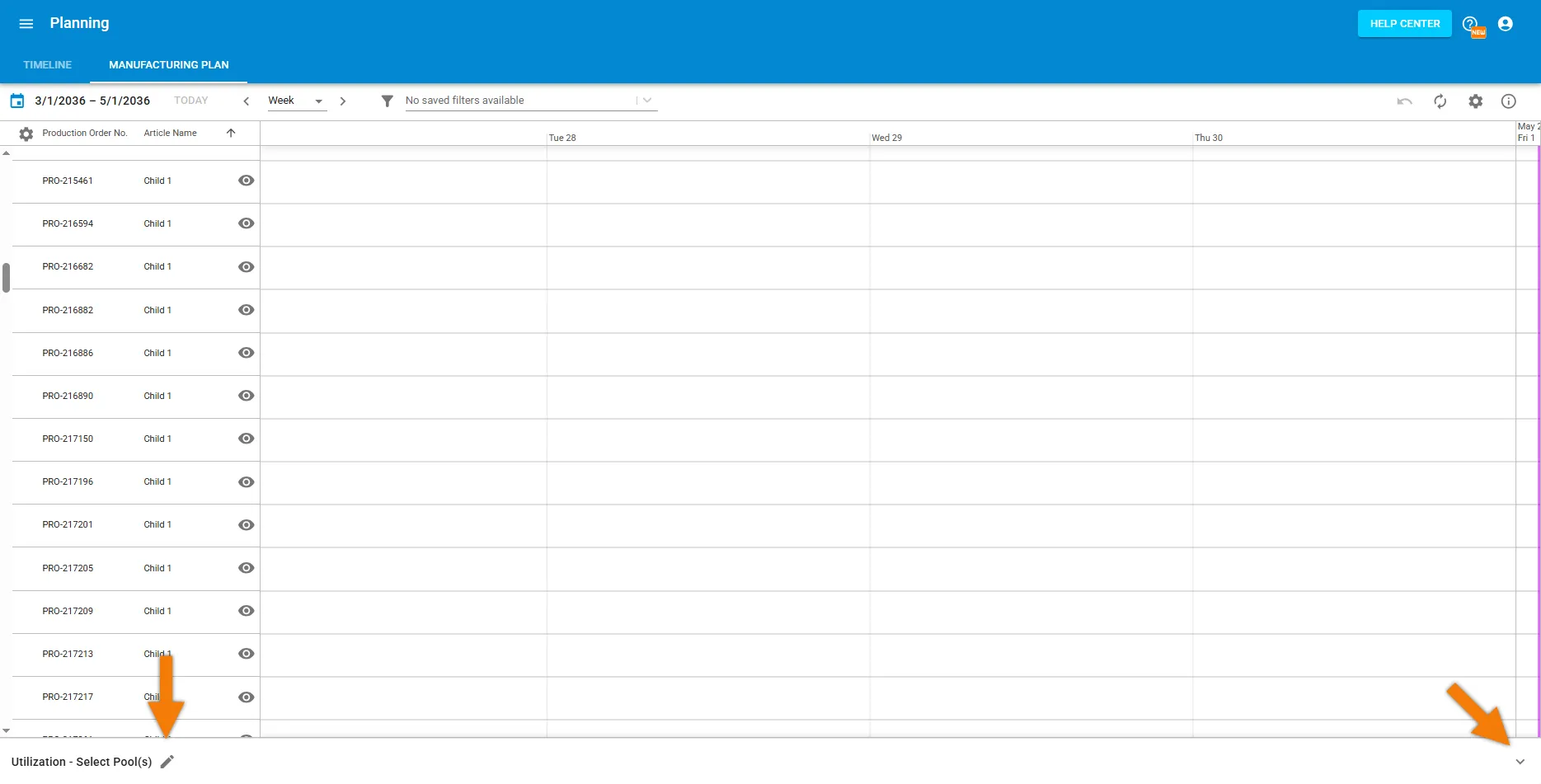Click the info circle icon
This screenshot has height=784, width=1541.
point(1509,101)
